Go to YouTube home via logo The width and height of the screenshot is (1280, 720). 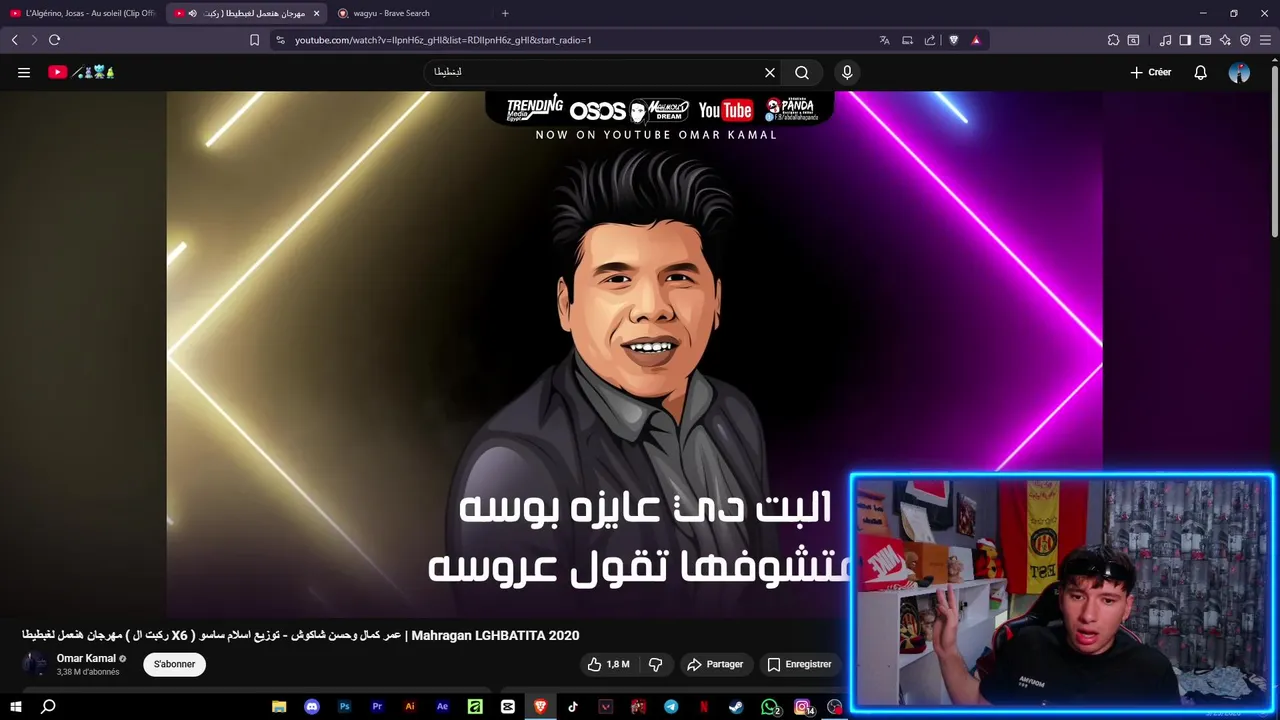pyautogui.click(x=81, y=72)
